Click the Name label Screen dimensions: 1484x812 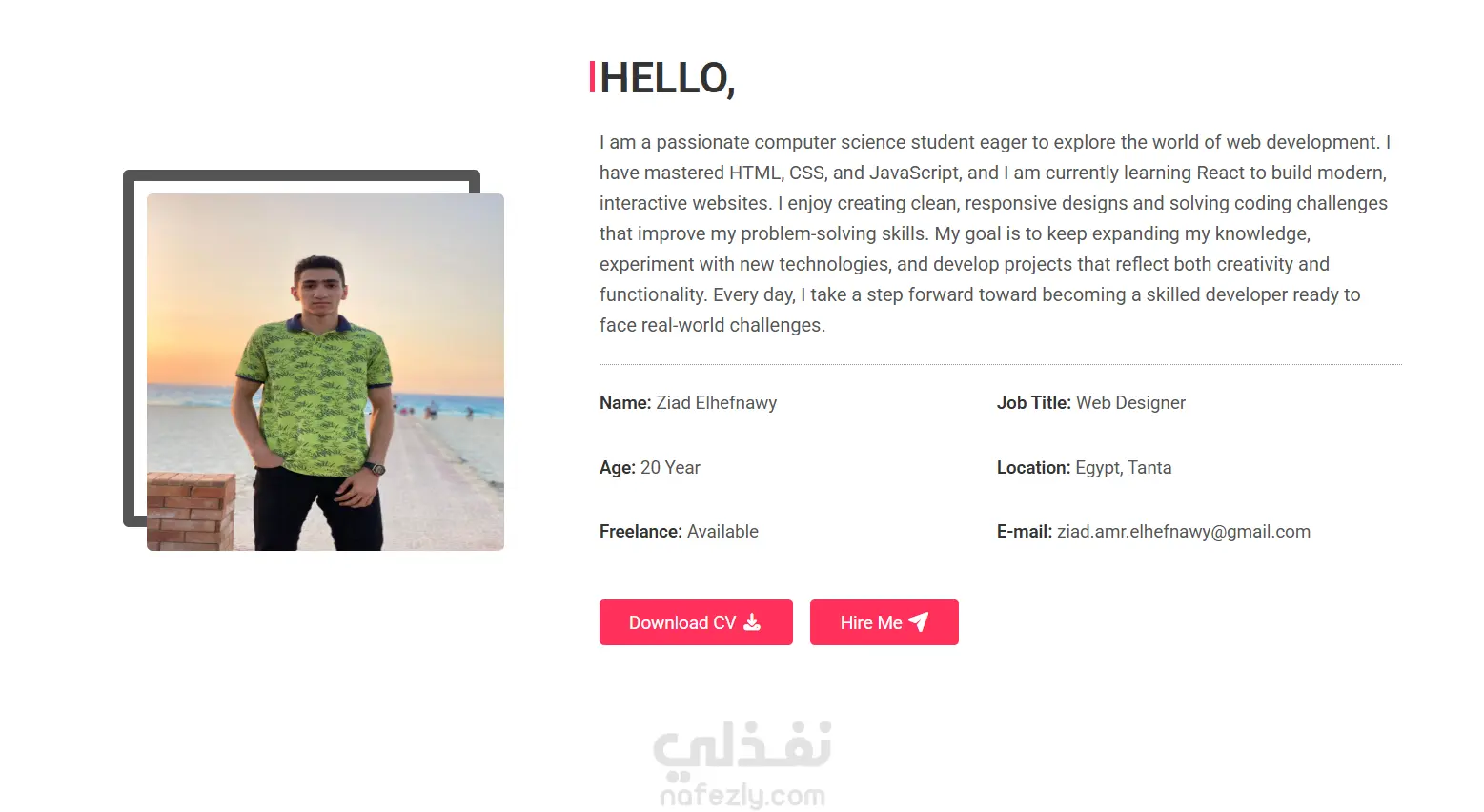(x=624, y=403)
